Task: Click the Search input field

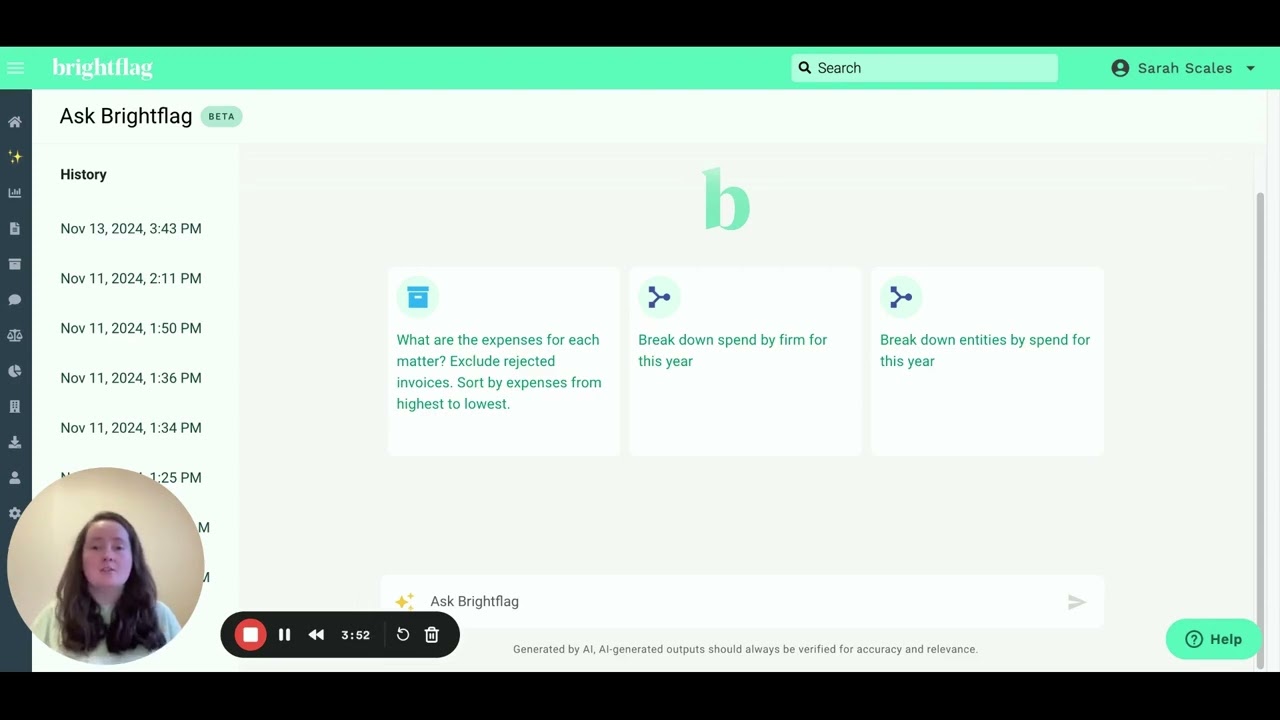Action: coord(925,68)
